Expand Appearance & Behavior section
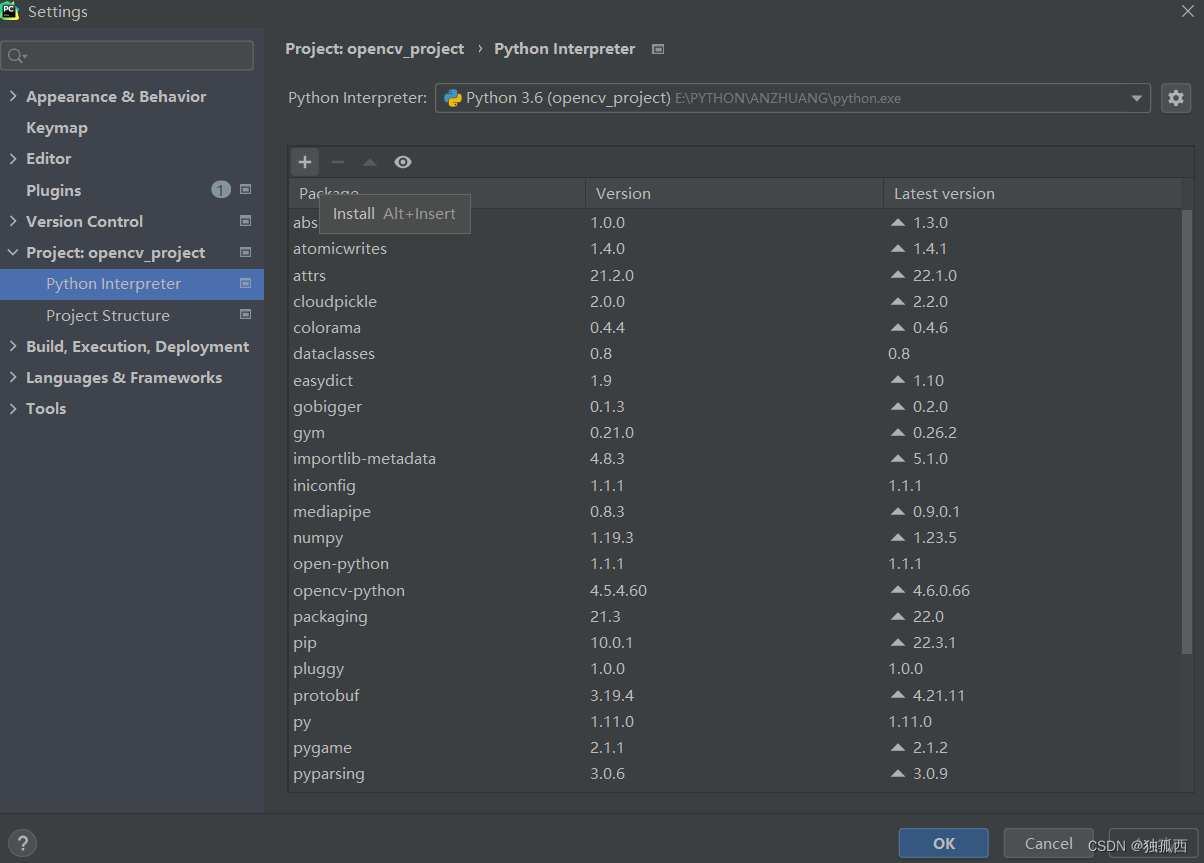Image resolution: width=1204 pixels, height=863 pixels. pos(13,97)
